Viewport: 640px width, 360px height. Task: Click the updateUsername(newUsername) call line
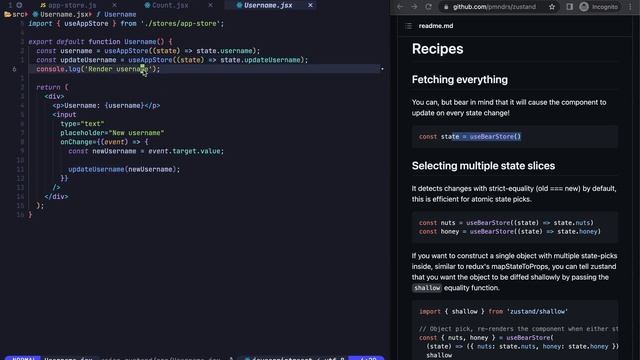(x=124, y=169)
